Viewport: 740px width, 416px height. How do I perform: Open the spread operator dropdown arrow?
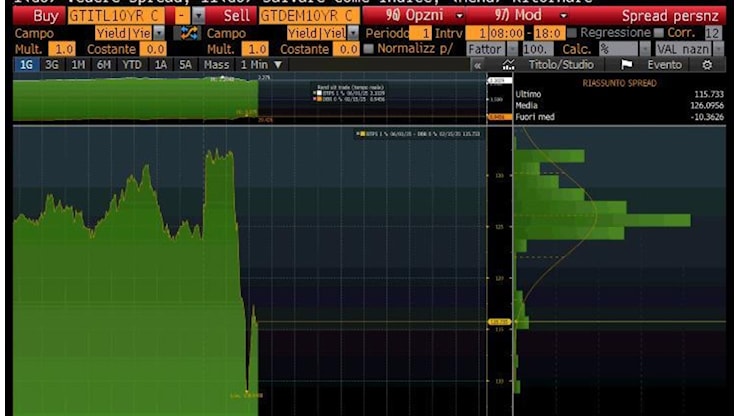click(199, 16)
